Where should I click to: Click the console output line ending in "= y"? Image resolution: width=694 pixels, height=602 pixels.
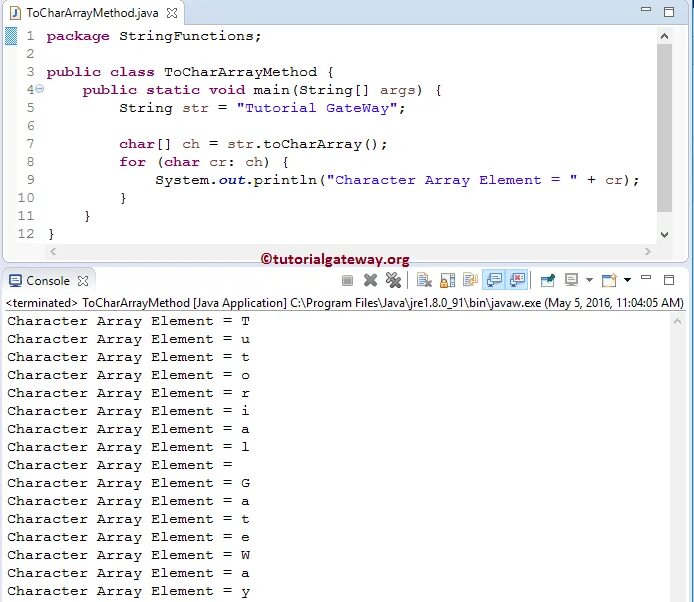coord(128,591)
